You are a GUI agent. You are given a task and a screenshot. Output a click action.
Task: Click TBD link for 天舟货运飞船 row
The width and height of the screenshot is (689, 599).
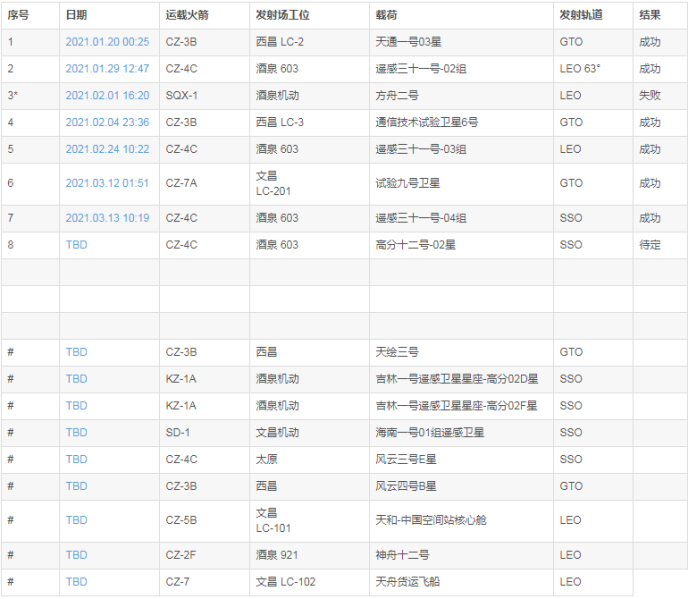(76, 582)
